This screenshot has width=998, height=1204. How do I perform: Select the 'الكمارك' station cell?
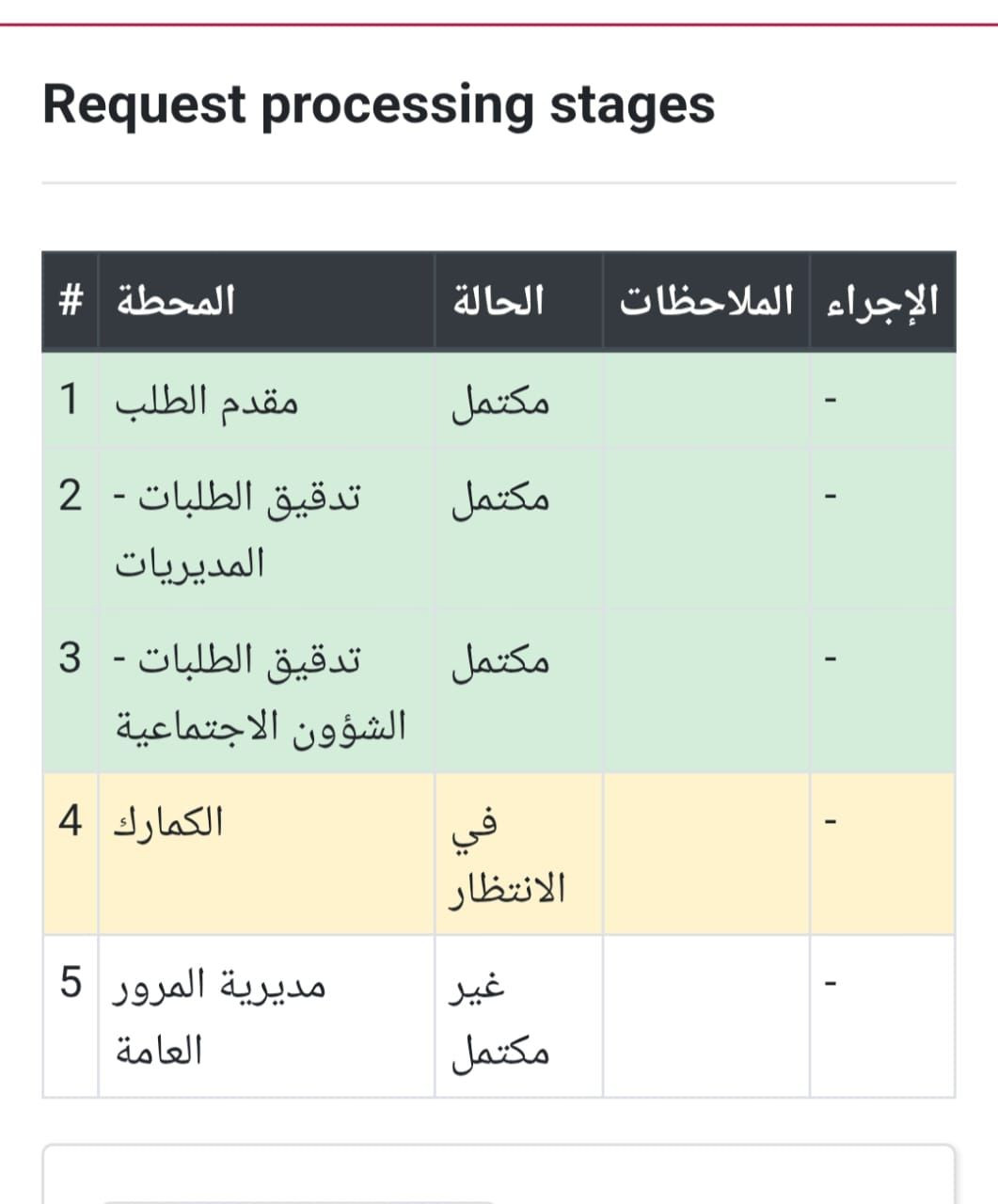pos(168,822)
